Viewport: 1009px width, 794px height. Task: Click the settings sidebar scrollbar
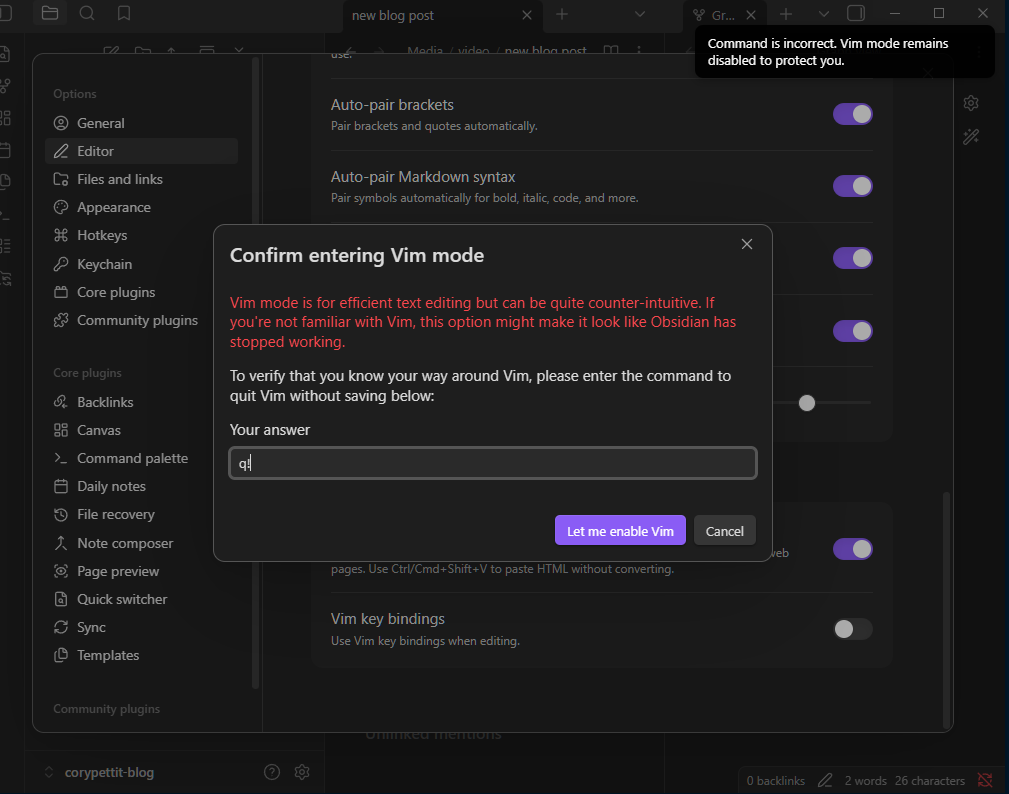click(x=255, y=373)
